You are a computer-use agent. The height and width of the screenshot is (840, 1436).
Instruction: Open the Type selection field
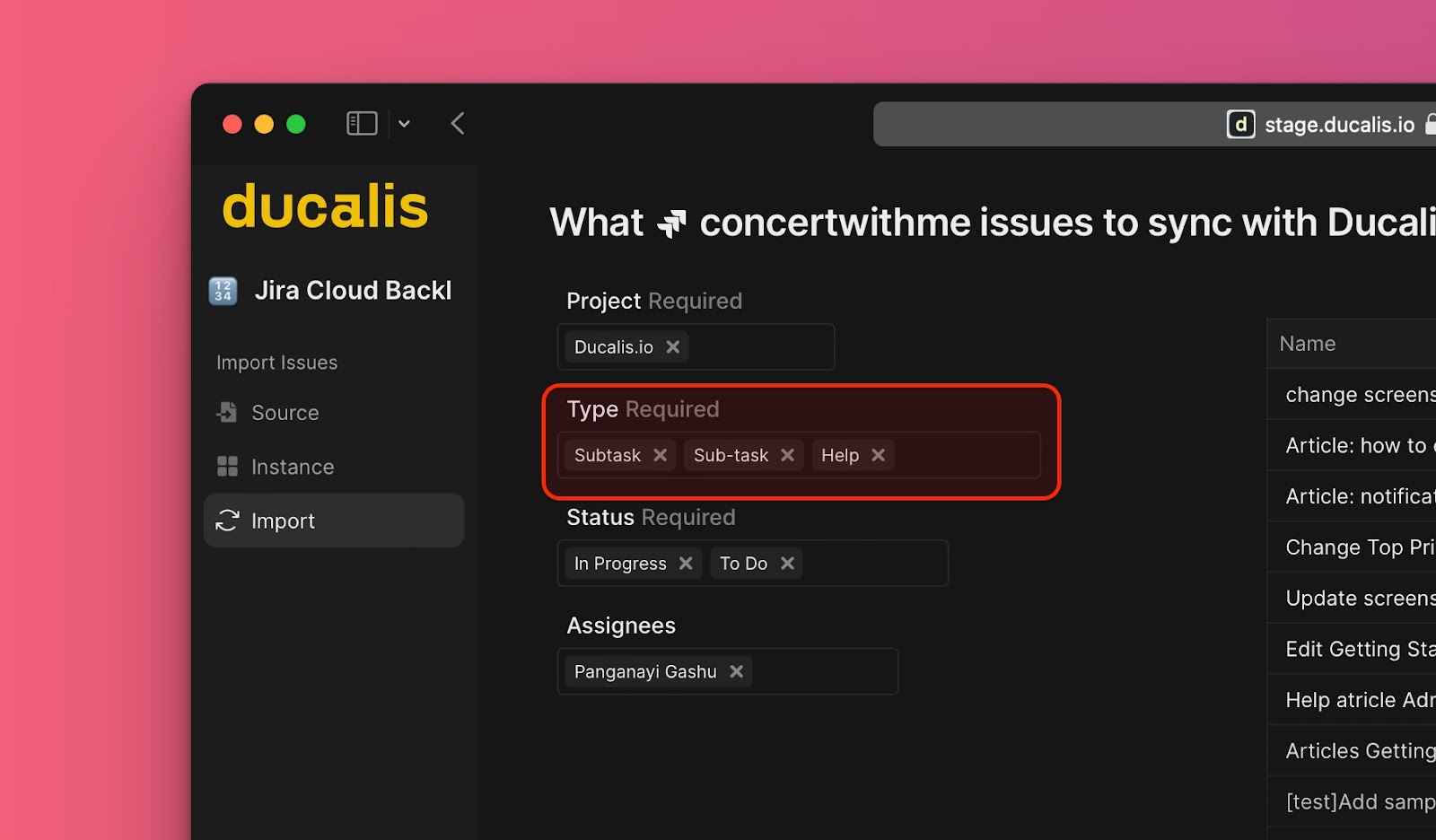799,455
